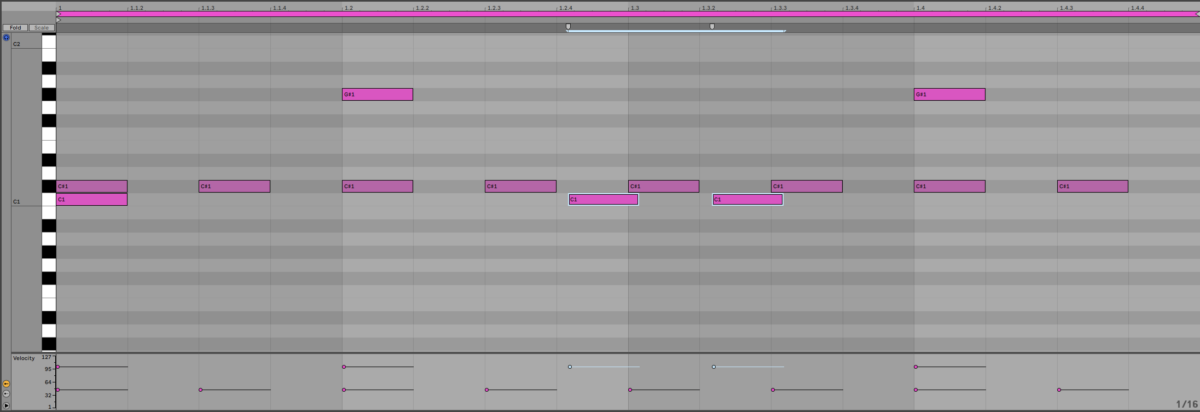Click the highlighted C1 note at 1.2.4
The image size is (1200, 412).
point(603,199)
